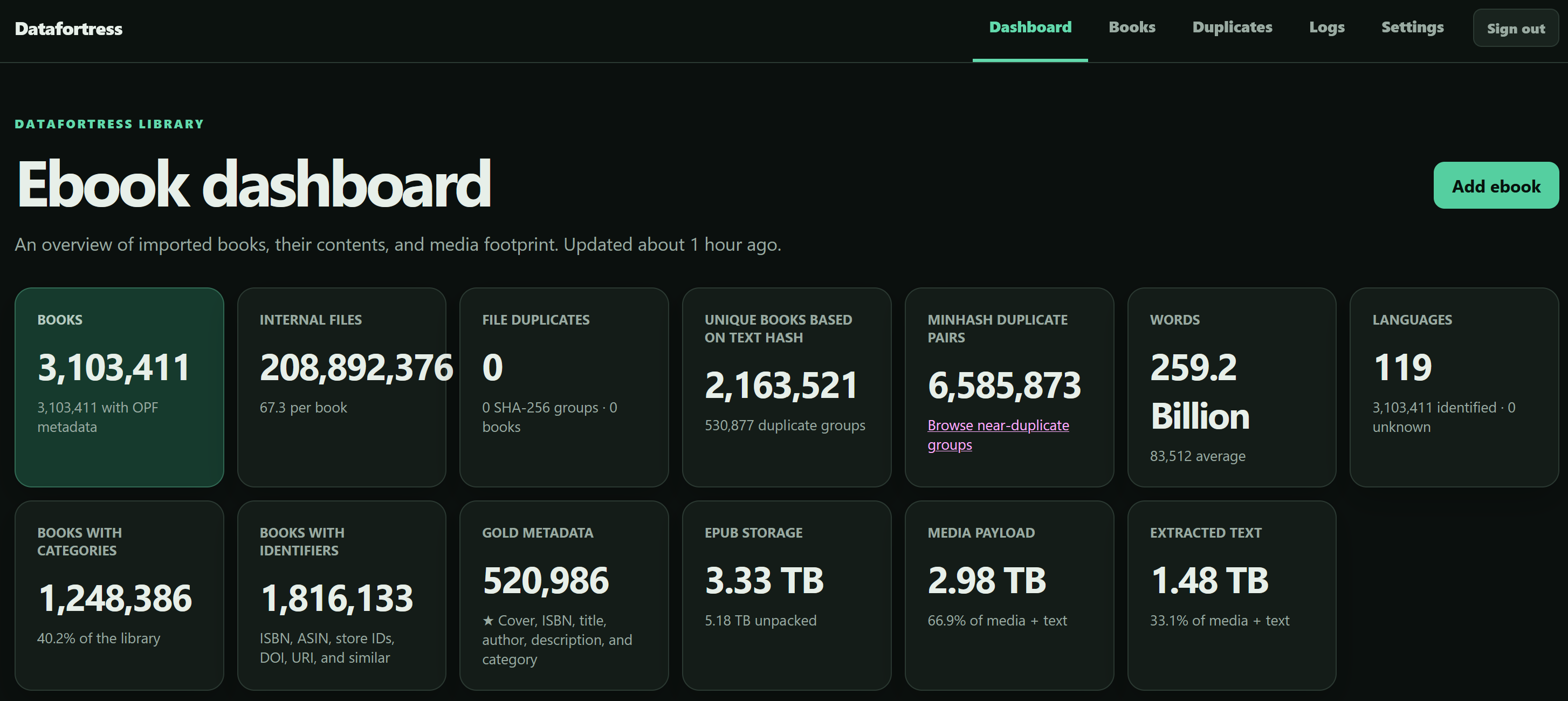The height and width of the screenshot is (701, 1568).
Task: Click the 'BOOKS WITH IDENTIFIERS' label
Action: coord(302,541)
